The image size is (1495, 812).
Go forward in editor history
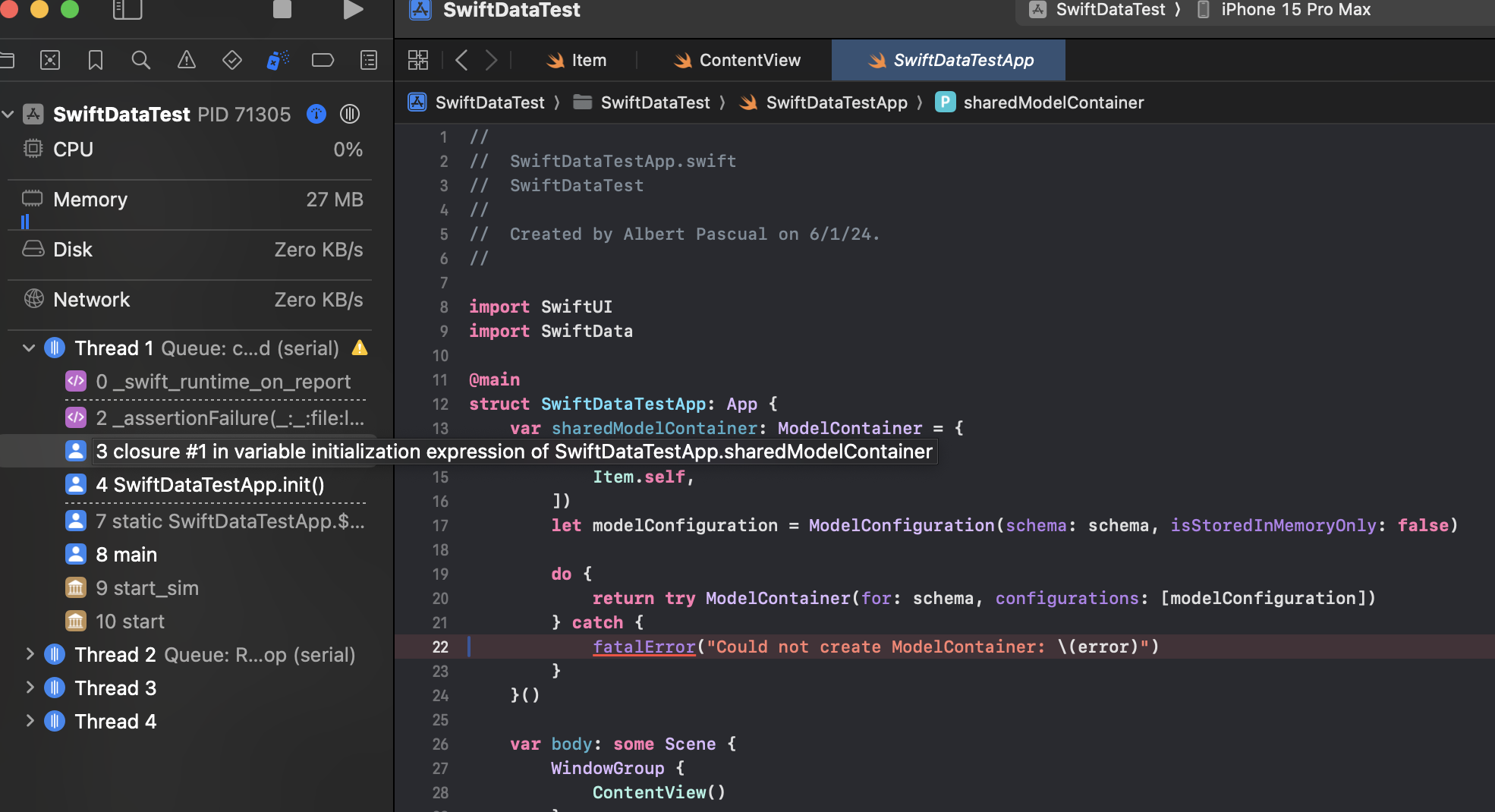492,60
